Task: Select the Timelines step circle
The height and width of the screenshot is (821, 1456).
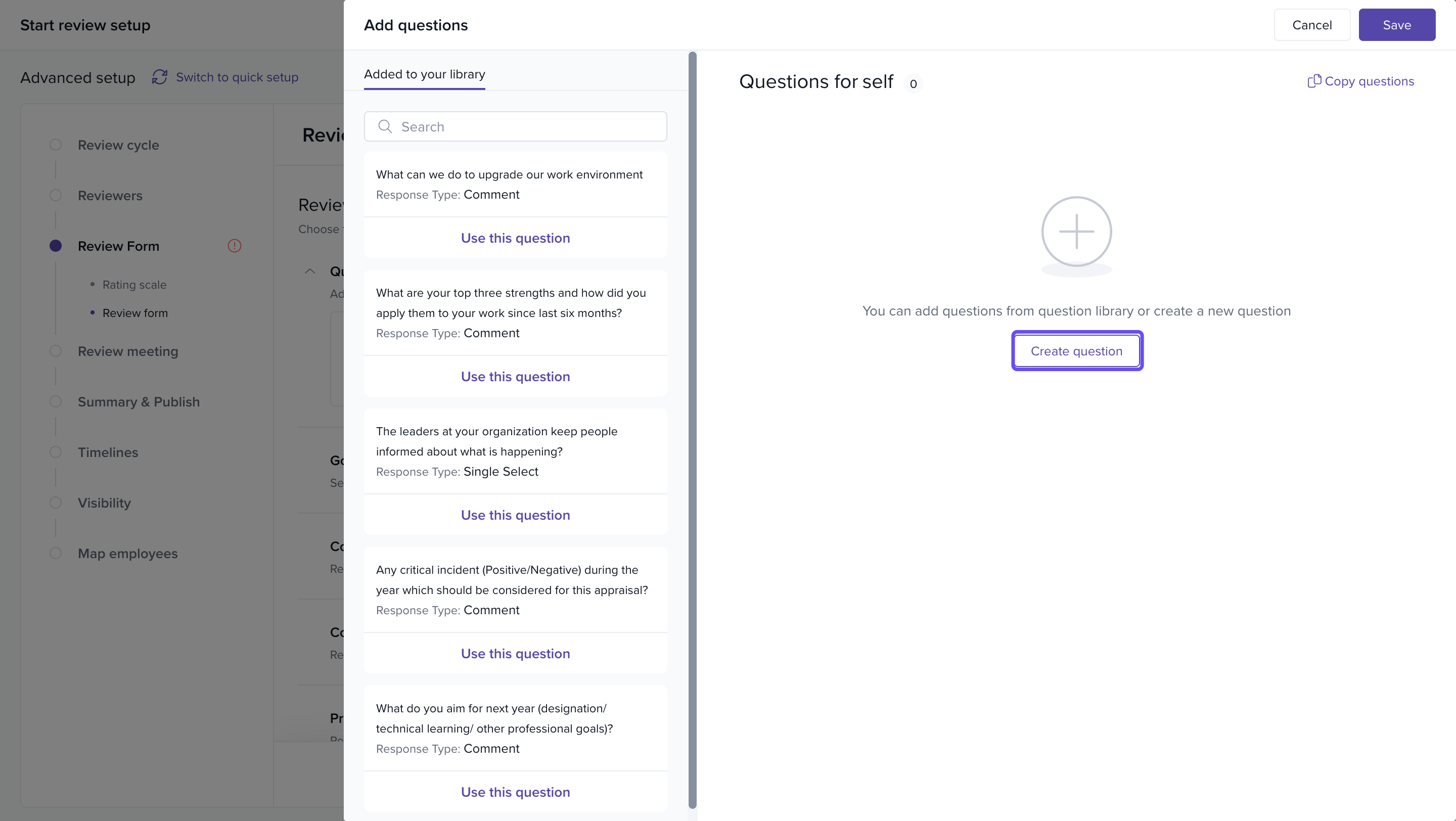Action: tap(56, 452)
